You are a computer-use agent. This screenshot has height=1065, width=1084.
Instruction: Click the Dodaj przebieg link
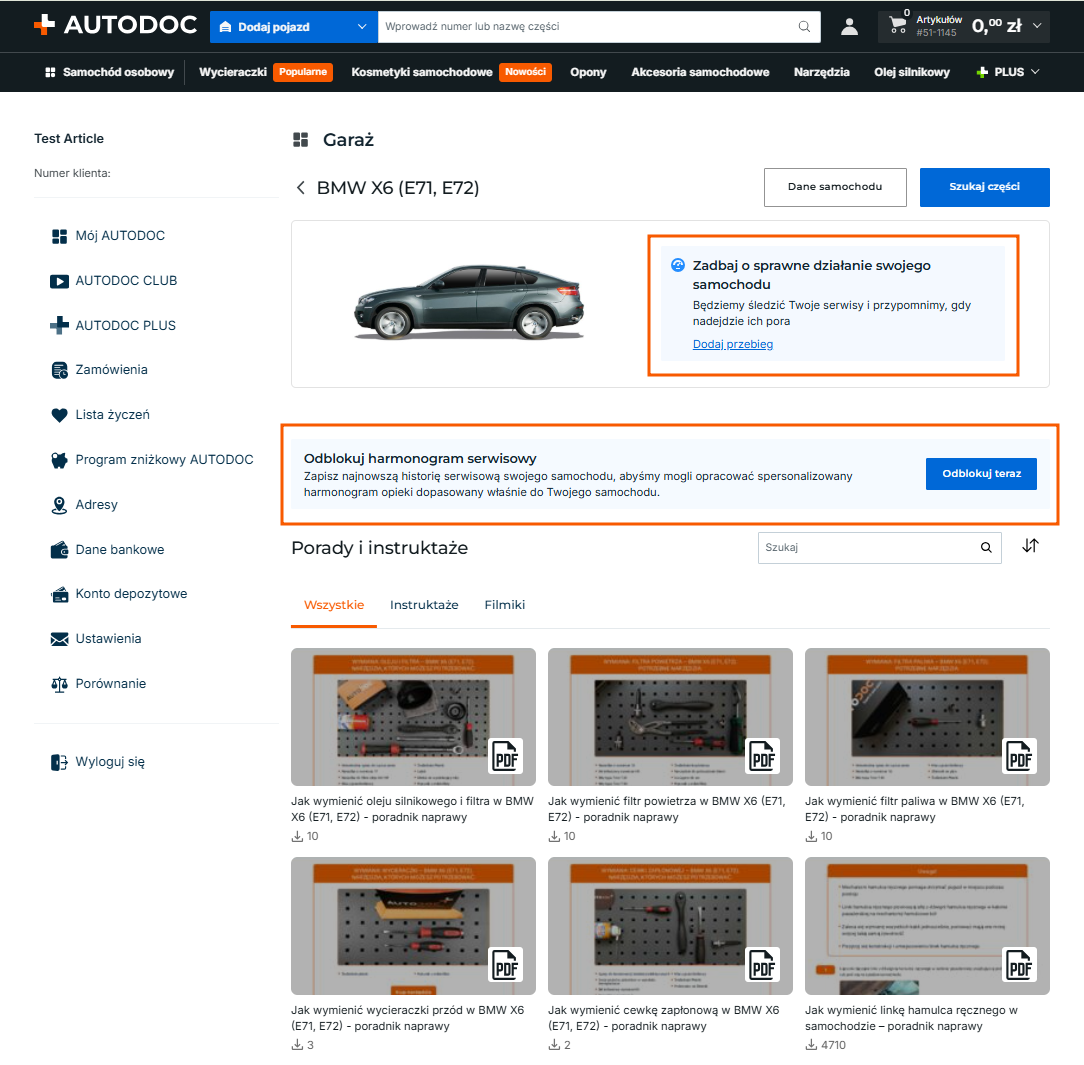coord(733,344)
